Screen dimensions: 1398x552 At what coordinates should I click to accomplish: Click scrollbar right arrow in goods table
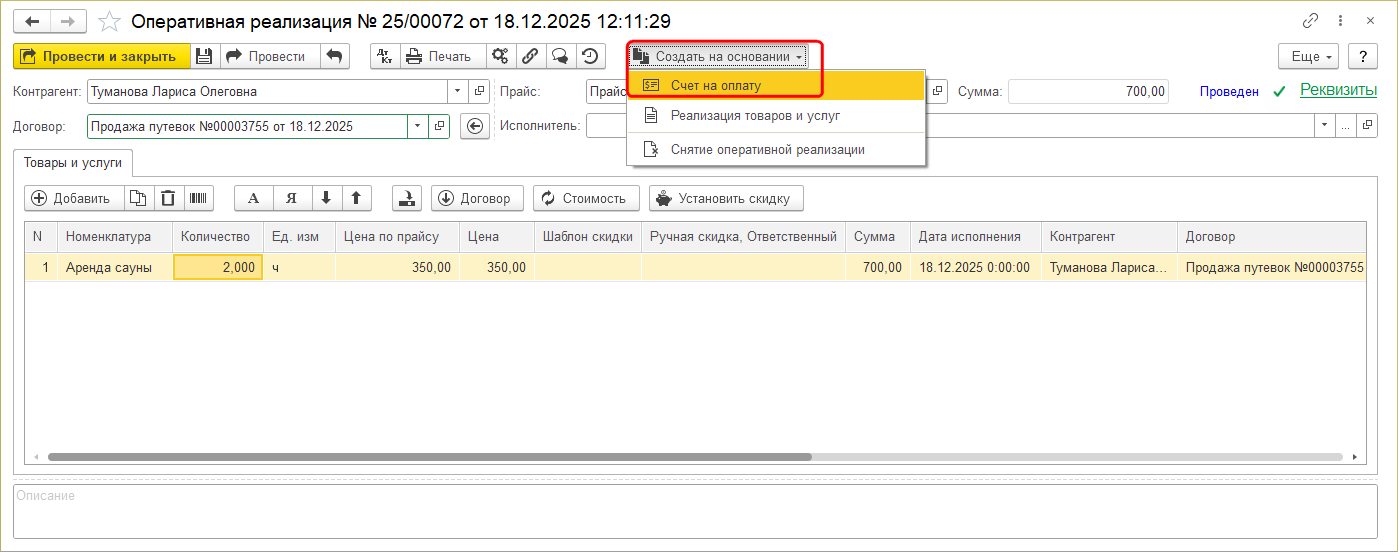1356,456
